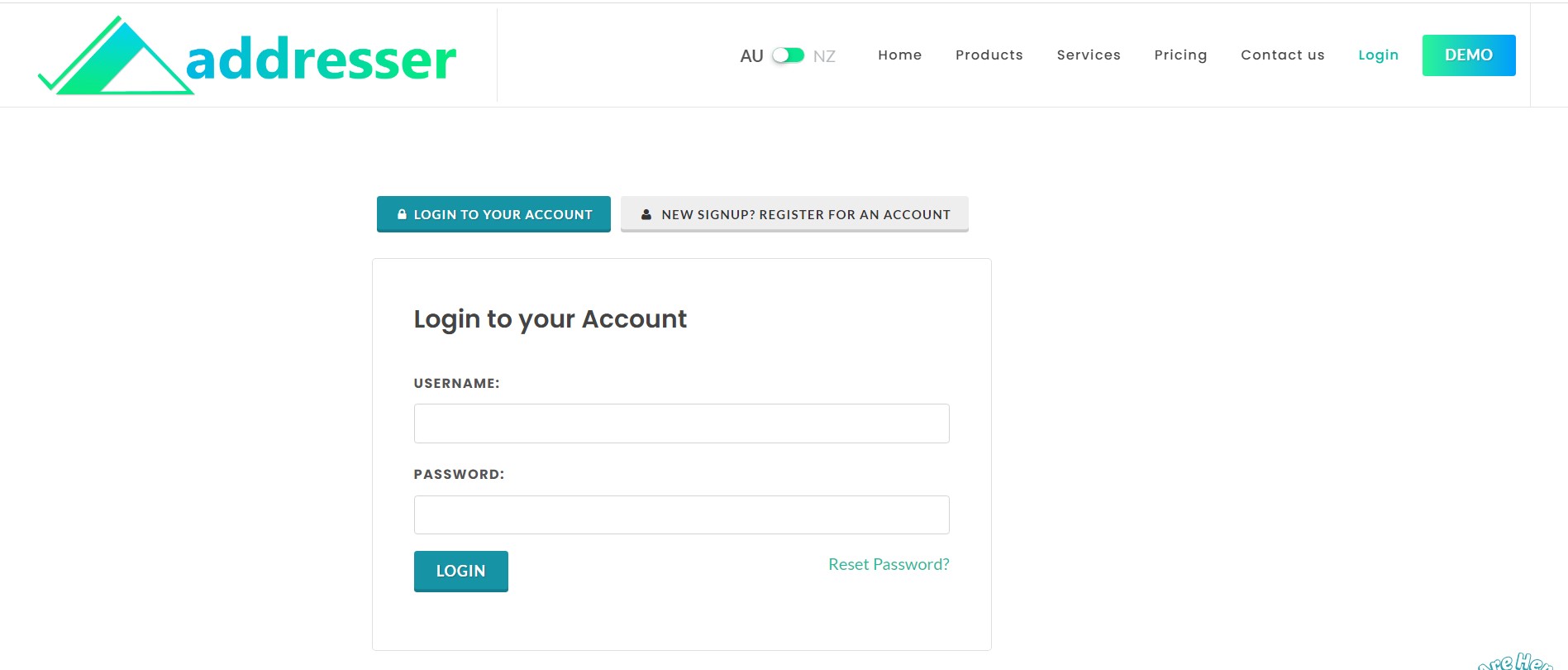Switch to the Register For An Account tab
The width and height of the screenshot is (1568, 670).
(794, 214)
